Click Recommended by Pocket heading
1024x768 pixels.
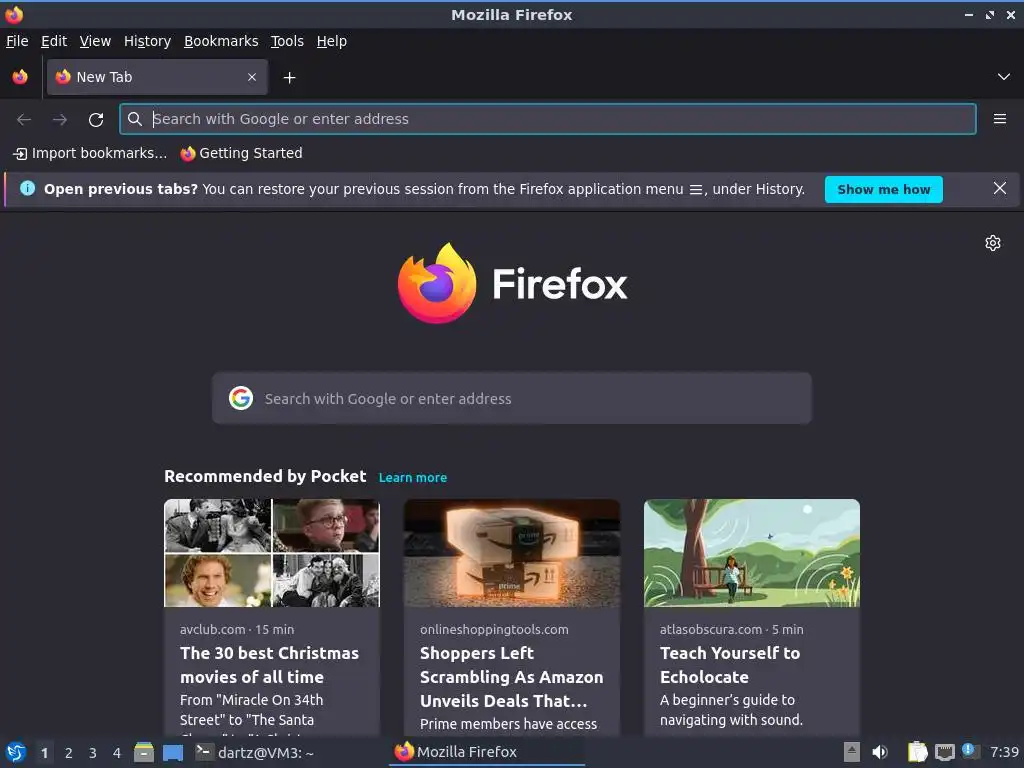(265, 476)
